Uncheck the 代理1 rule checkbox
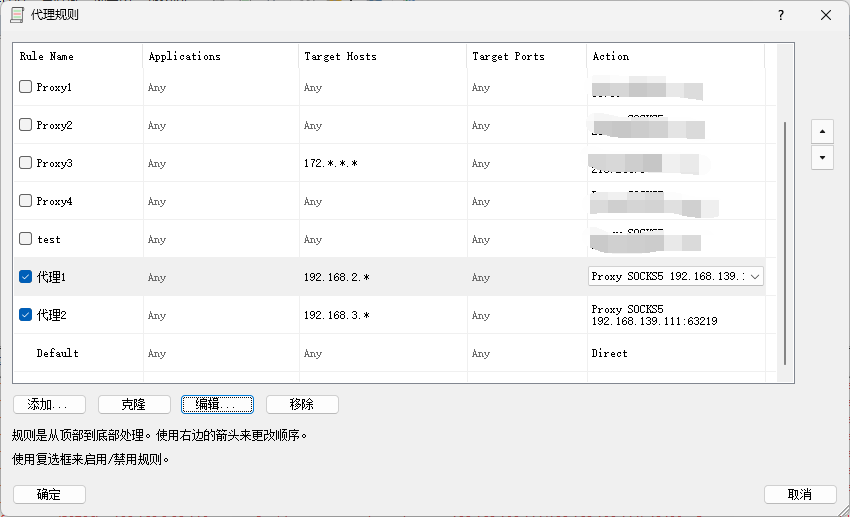850x517 pixels. click(25, 276)
